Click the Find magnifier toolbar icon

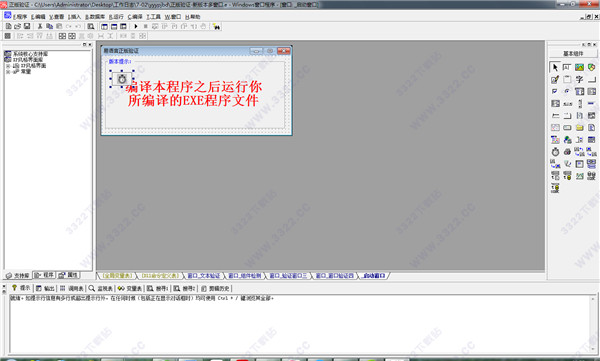[91, 26]
